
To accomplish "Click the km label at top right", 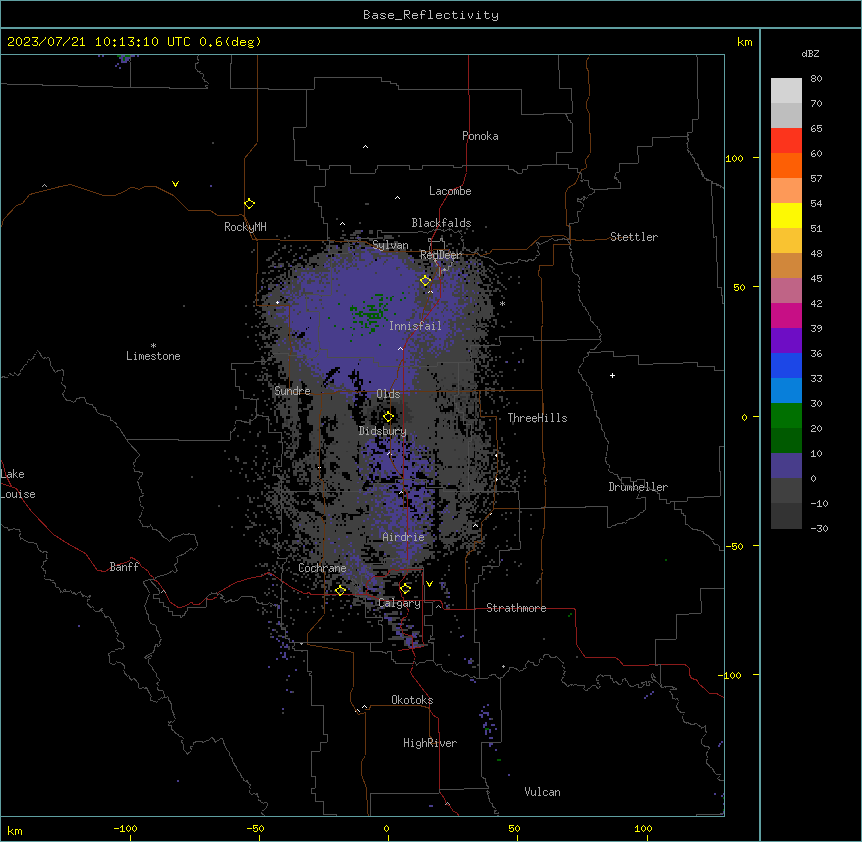I will [x=745, y=42].
